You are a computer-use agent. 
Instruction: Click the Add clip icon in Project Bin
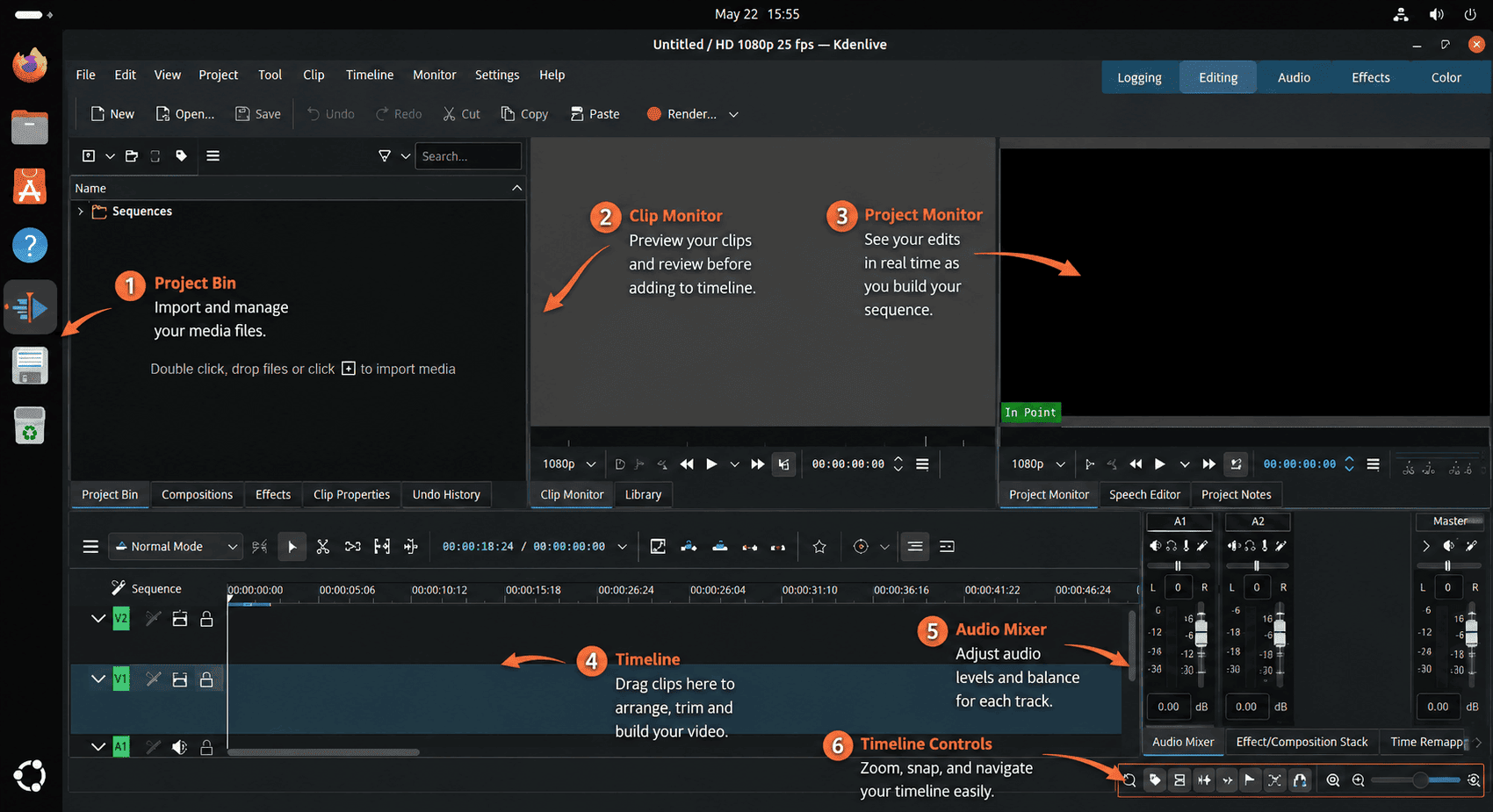tap(89, 155)
